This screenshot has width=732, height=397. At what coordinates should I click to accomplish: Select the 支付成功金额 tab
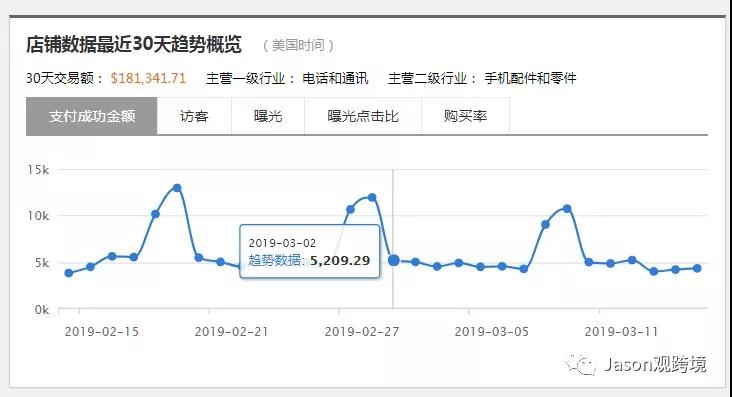(x=92, y=116)
